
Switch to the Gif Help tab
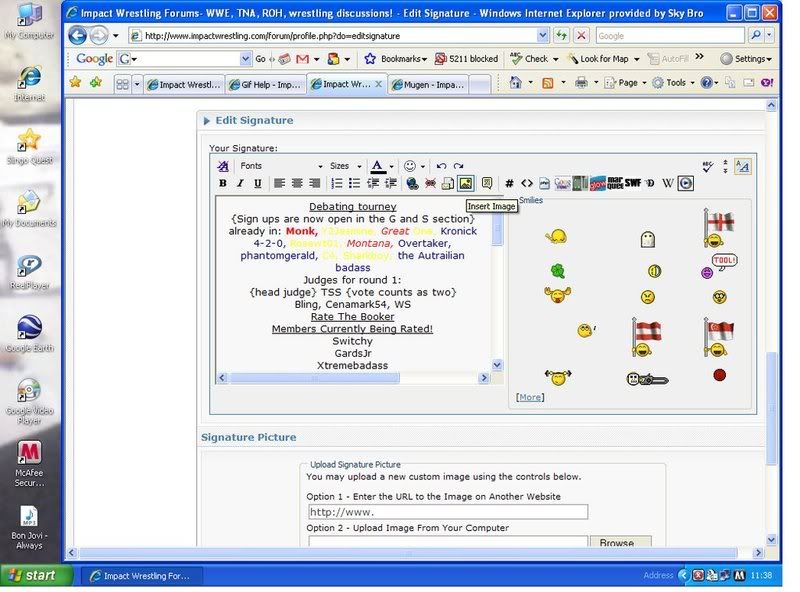tap(265, 85)
